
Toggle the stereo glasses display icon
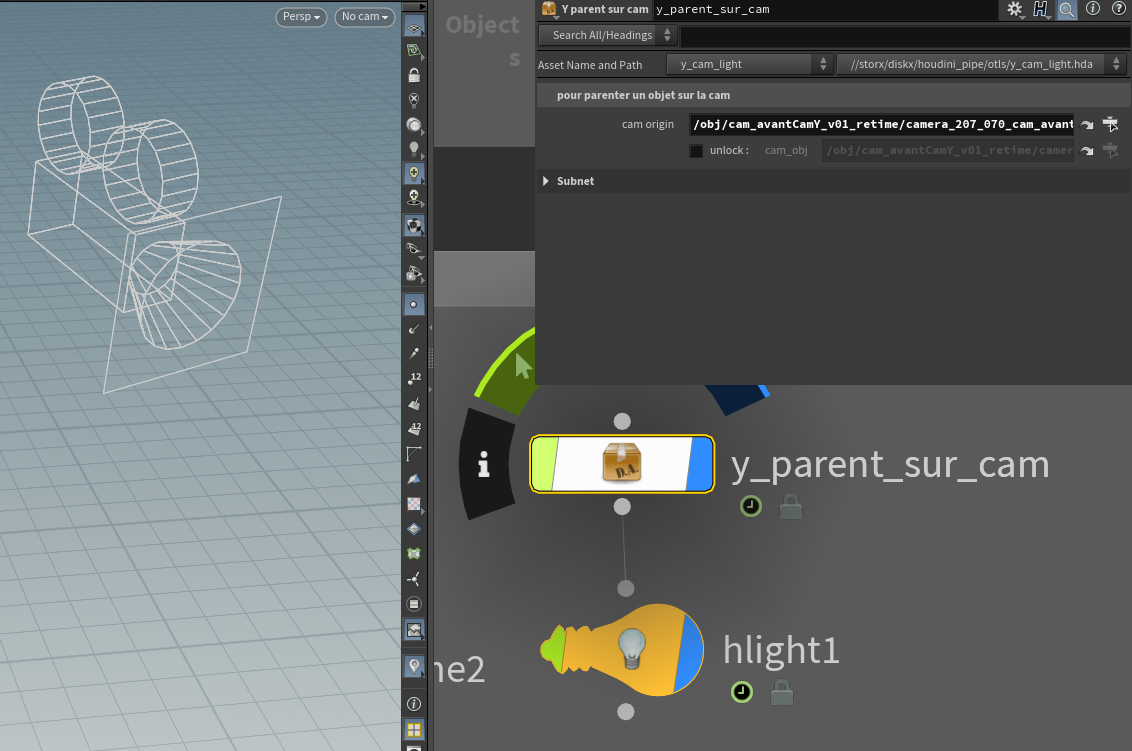coord(414,250)
